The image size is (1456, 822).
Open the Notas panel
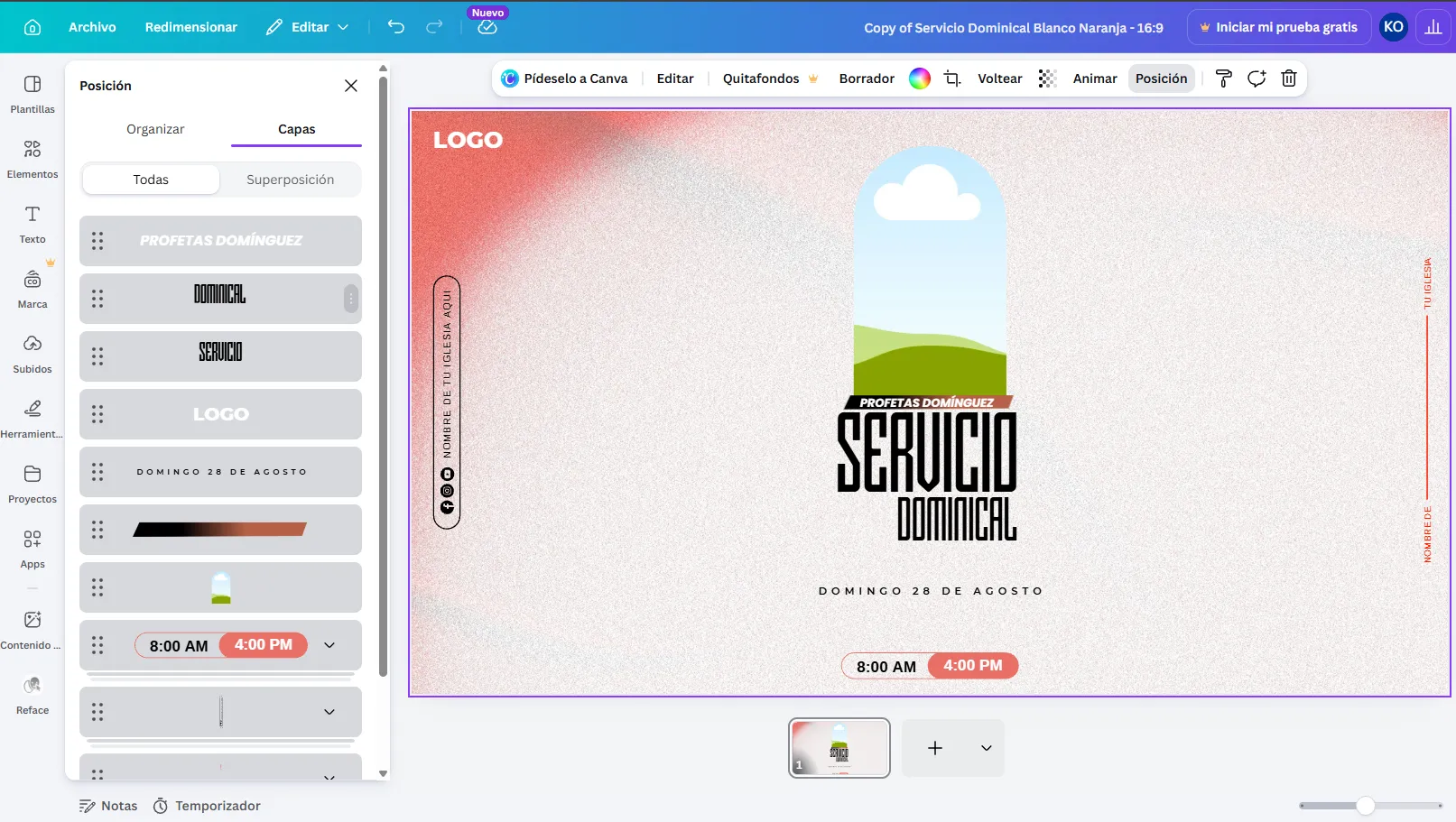(x=108, y=806)
